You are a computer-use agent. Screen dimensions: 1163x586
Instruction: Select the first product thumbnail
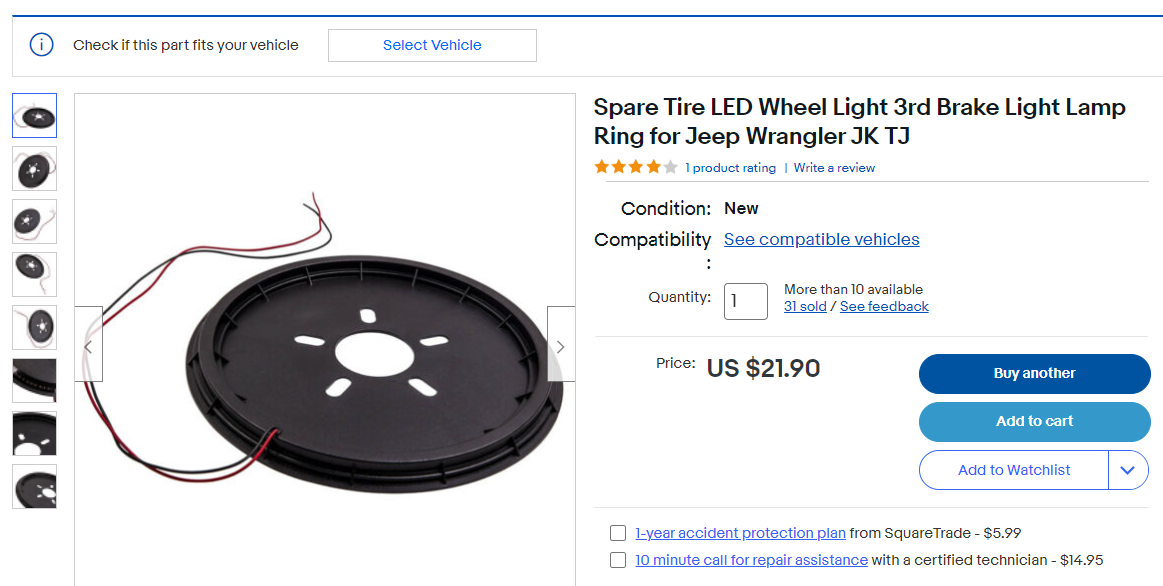[x=35, y=115]
